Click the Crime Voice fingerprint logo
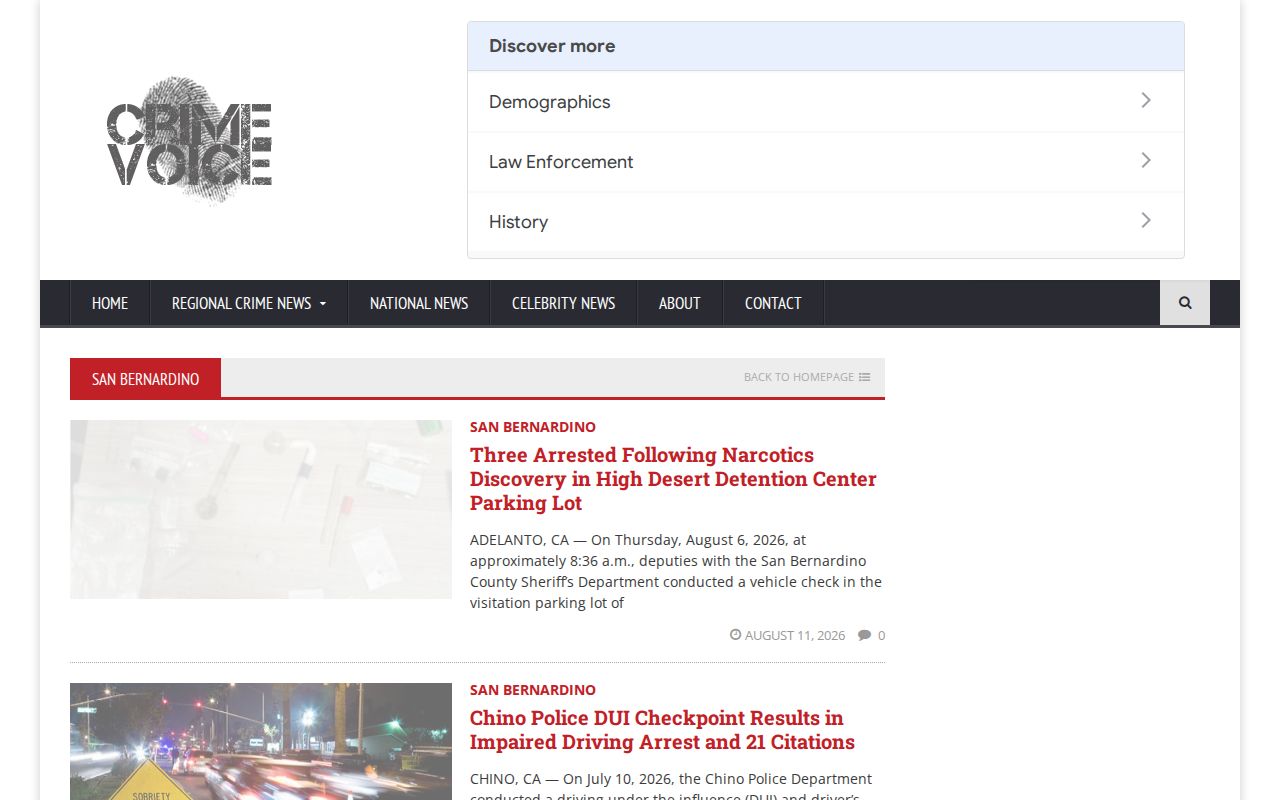Viewport: 1280px width, 800px height. 189,140
